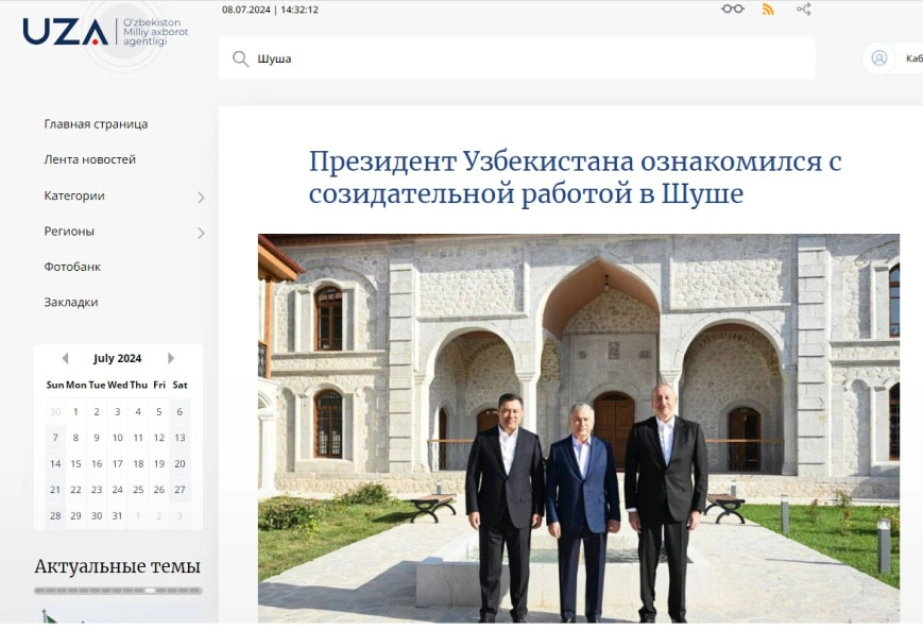Select July 8 in the calendar
This screenshot has height=630, width=923.
75,437
